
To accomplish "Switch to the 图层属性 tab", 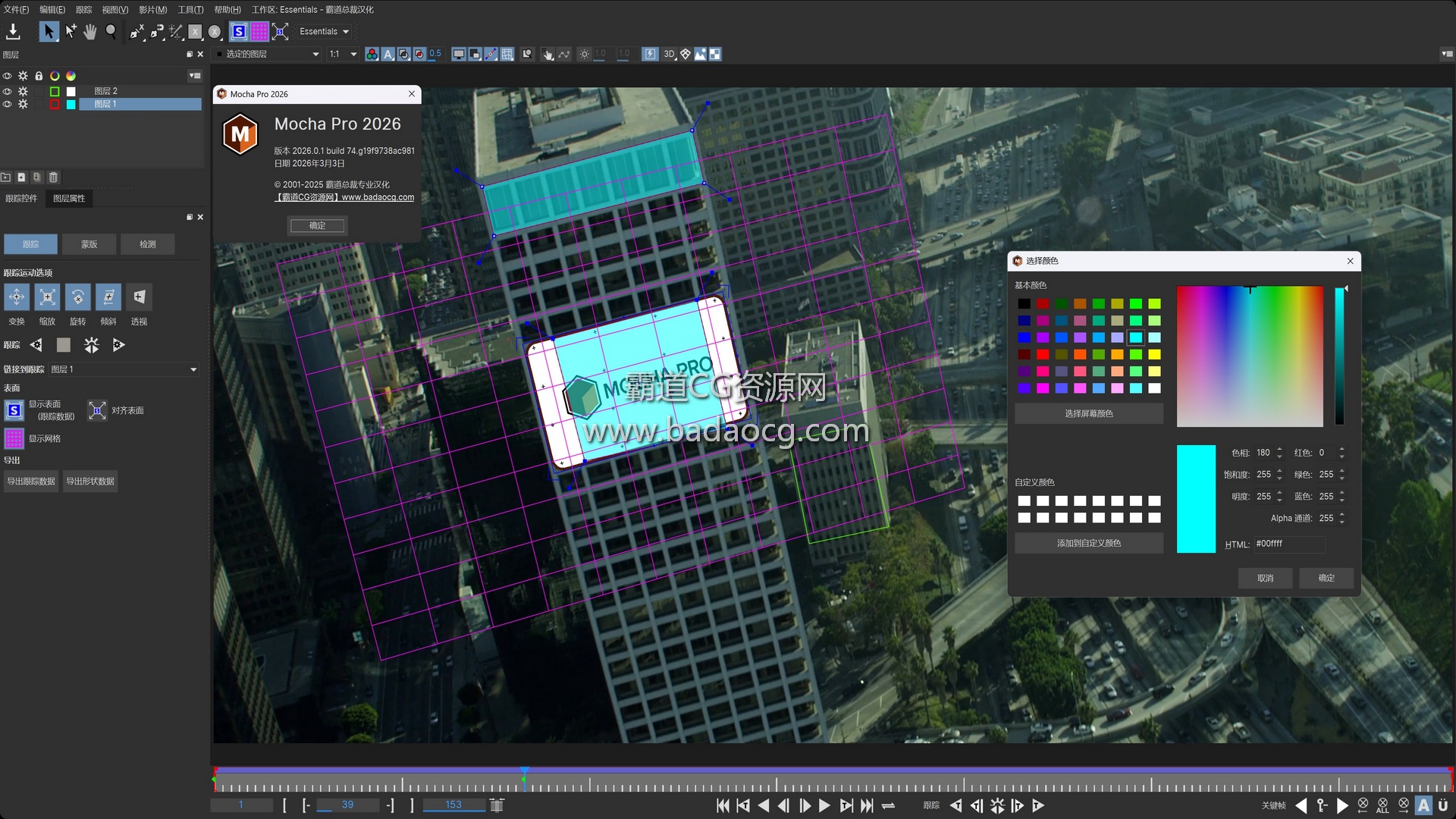I will click(x=69, y=198).
